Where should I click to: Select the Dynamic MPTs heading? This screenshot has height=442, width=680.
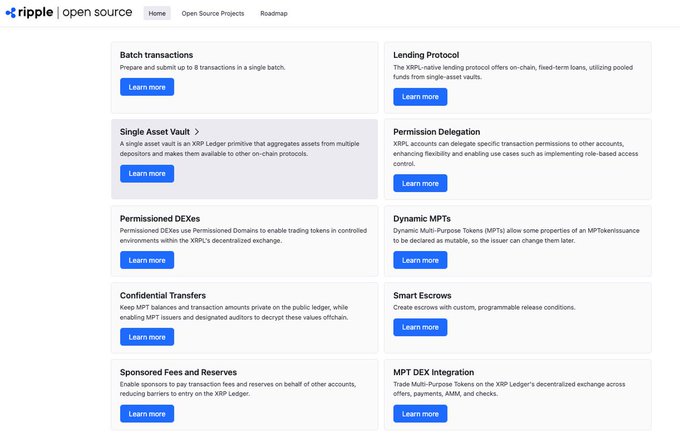[422, 219]
